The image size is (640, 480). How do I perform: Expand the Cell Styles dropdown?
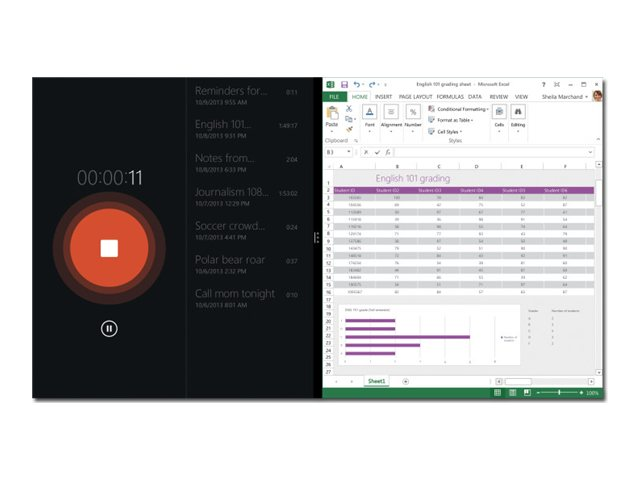pos(448,131)
